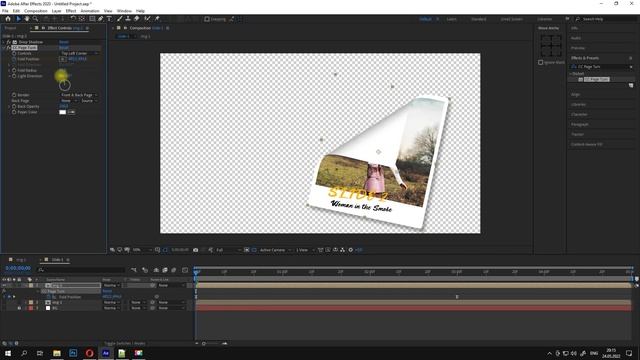This screenshot has height=360, width=640.
Task: Select the Type (T) tool
Action: pyautogui.click(x=109, y=19)
